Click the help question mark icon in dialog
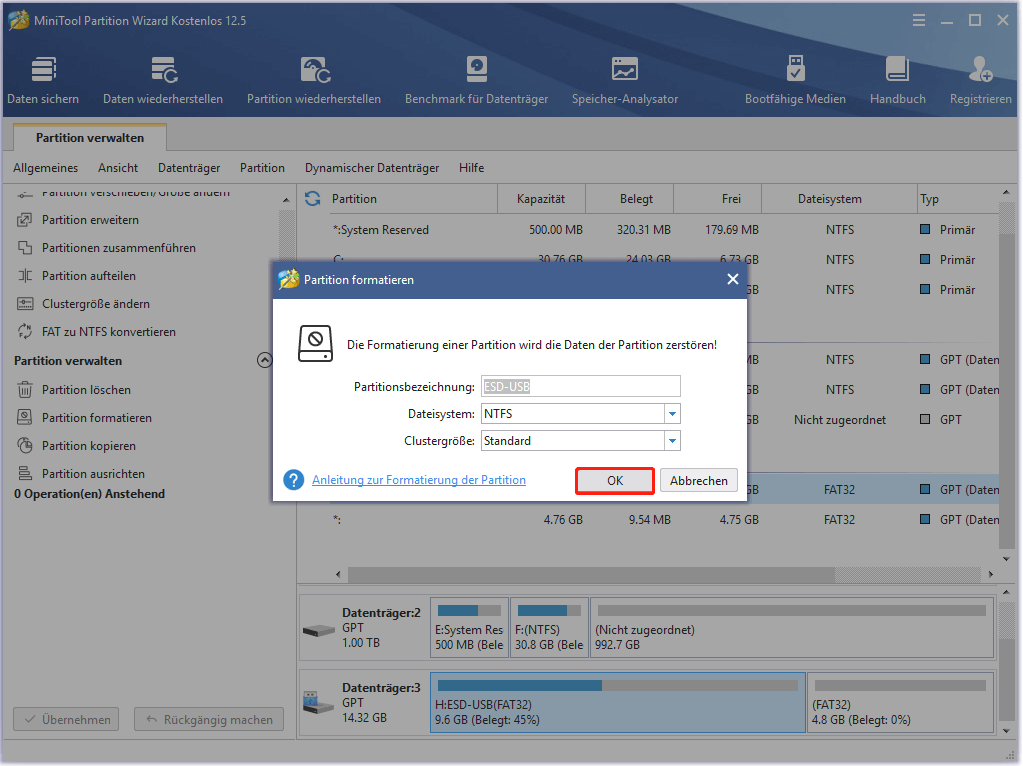This screenshot has width=1023, height=766. pos(294,480)
